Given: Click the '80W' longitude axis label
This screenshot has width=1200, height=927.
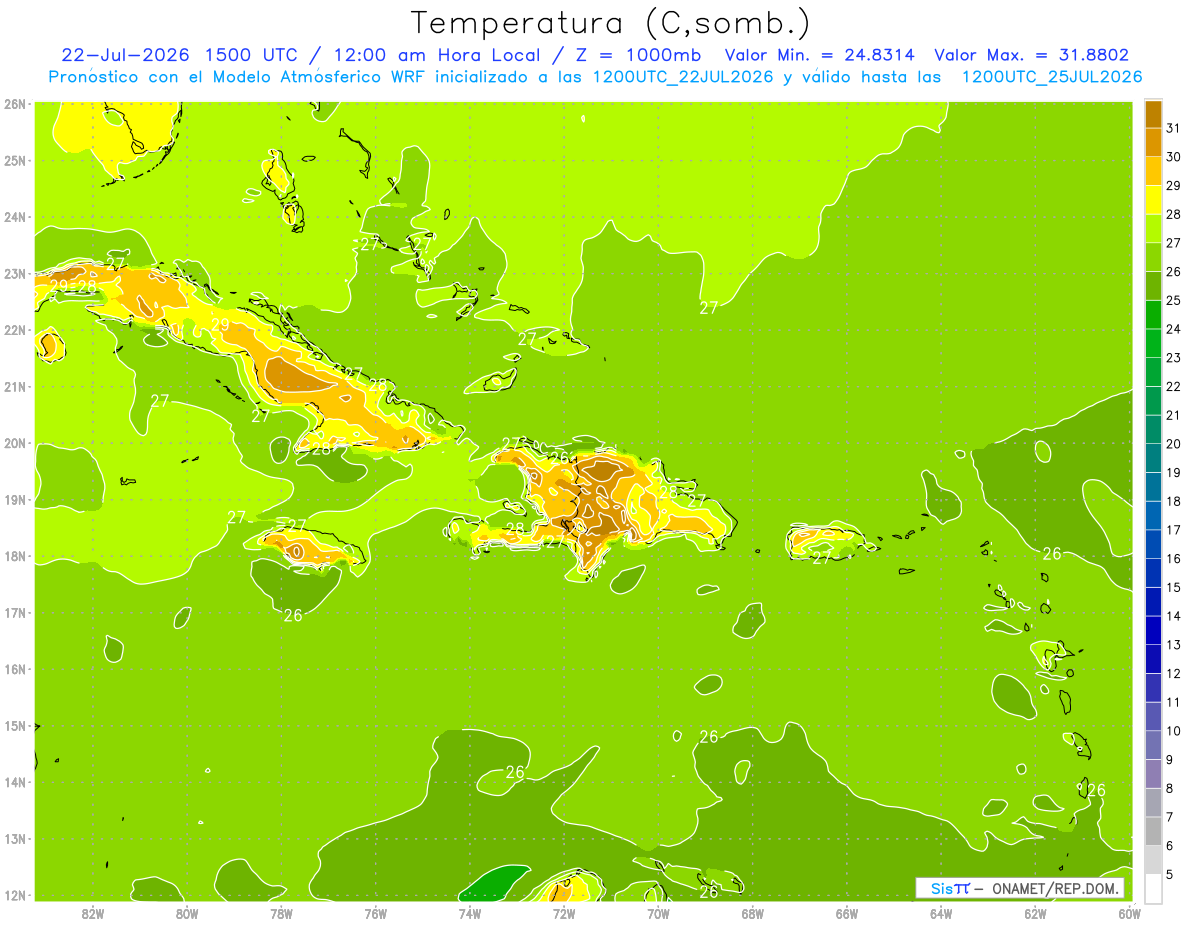Looking at the screenshot, I should click(187, 913).
